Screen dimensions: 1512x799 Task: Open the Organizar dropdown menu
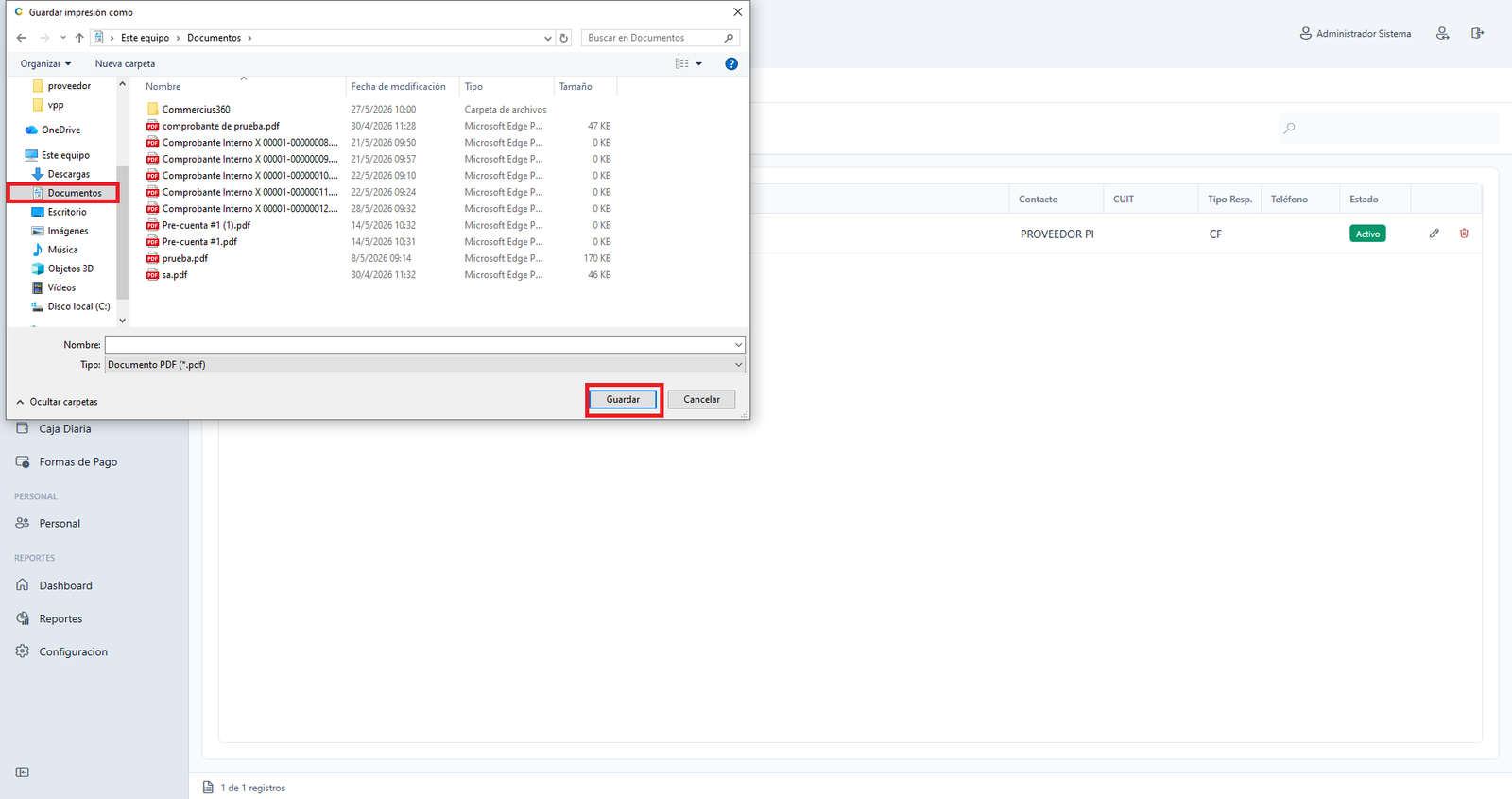45,63
